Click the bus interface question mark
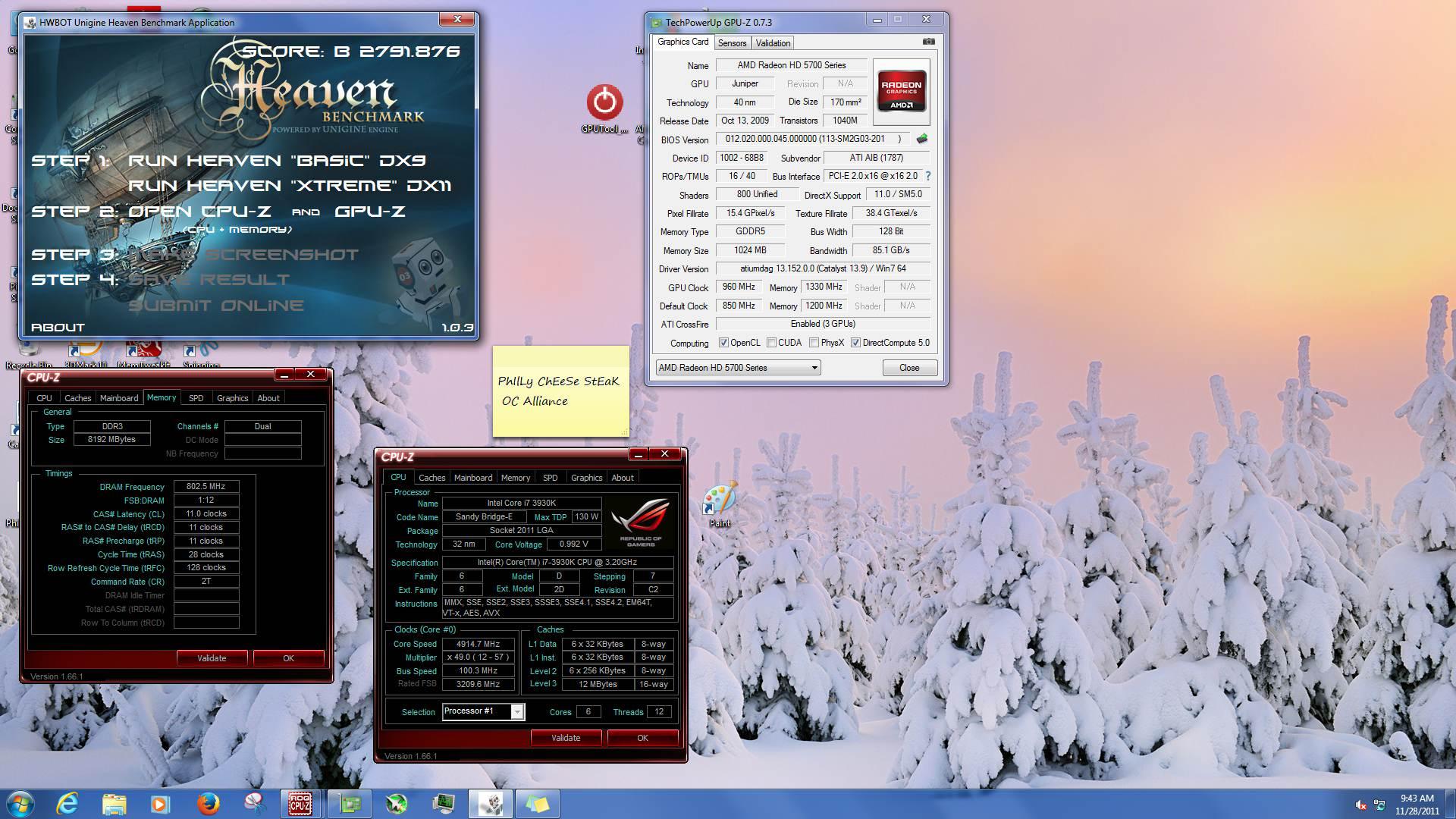 (x=927, y=176)
